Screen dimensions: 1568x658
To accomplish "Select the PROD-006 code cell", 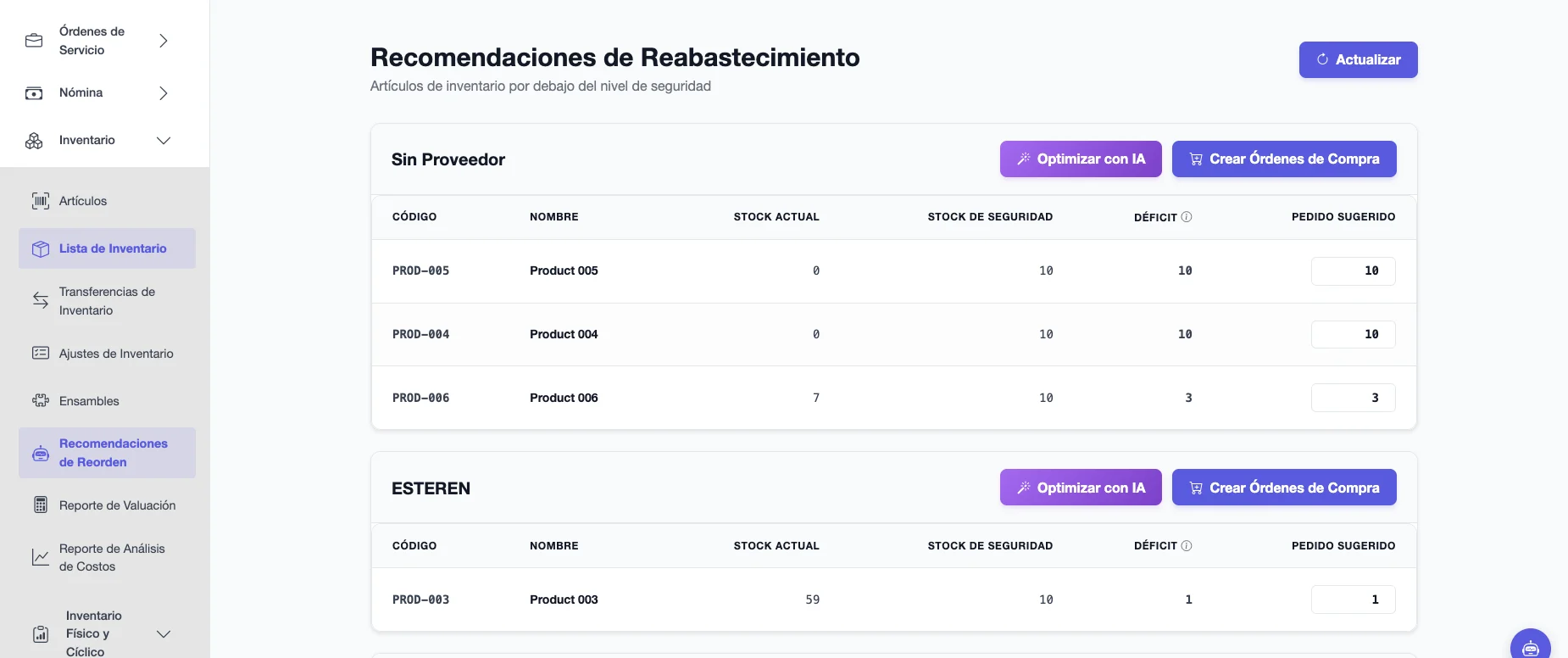I will pyautogui.click(x=420, y=398).
